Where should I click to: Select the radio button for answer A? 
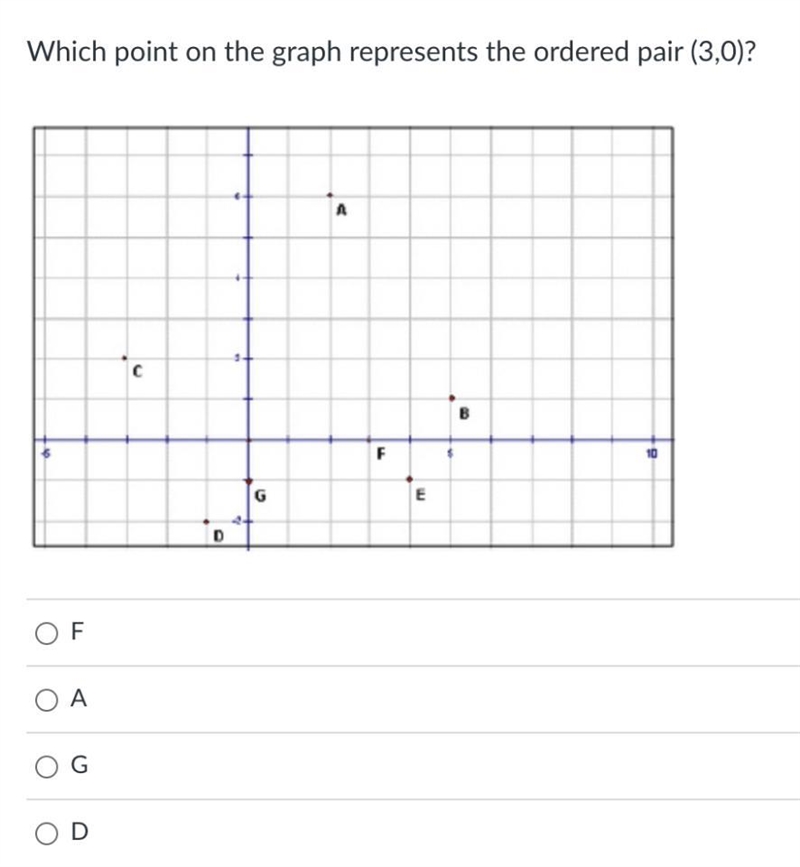(x=46, y=701)
